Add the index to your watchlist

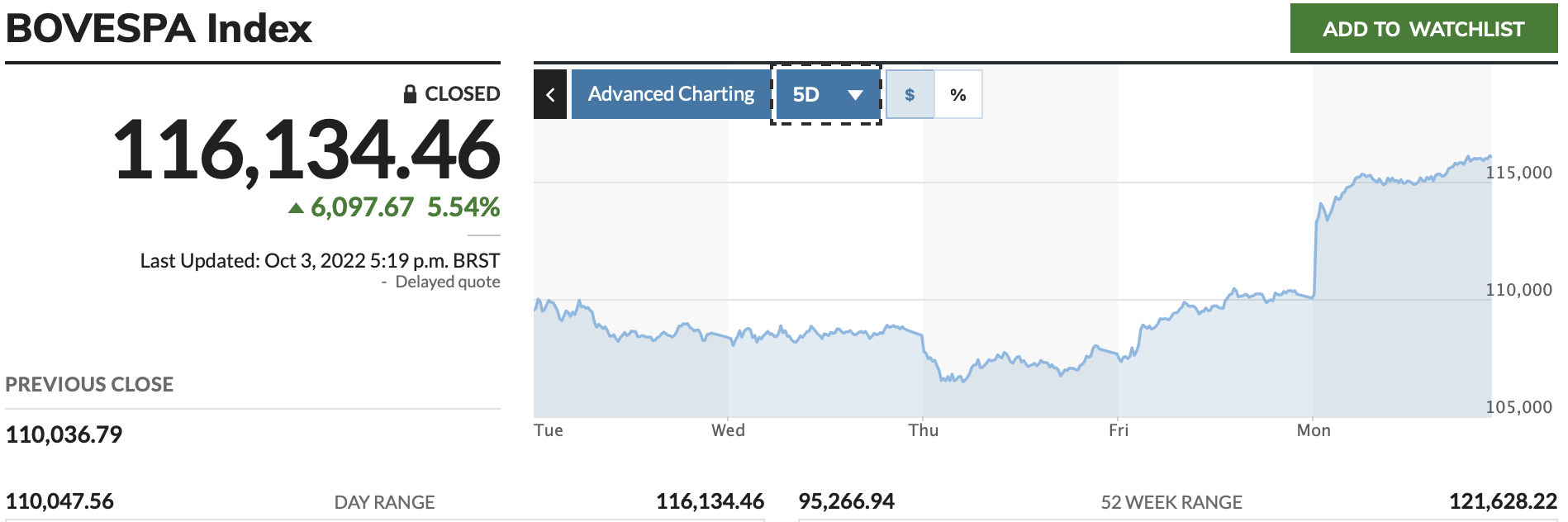tap(1423, 29)
